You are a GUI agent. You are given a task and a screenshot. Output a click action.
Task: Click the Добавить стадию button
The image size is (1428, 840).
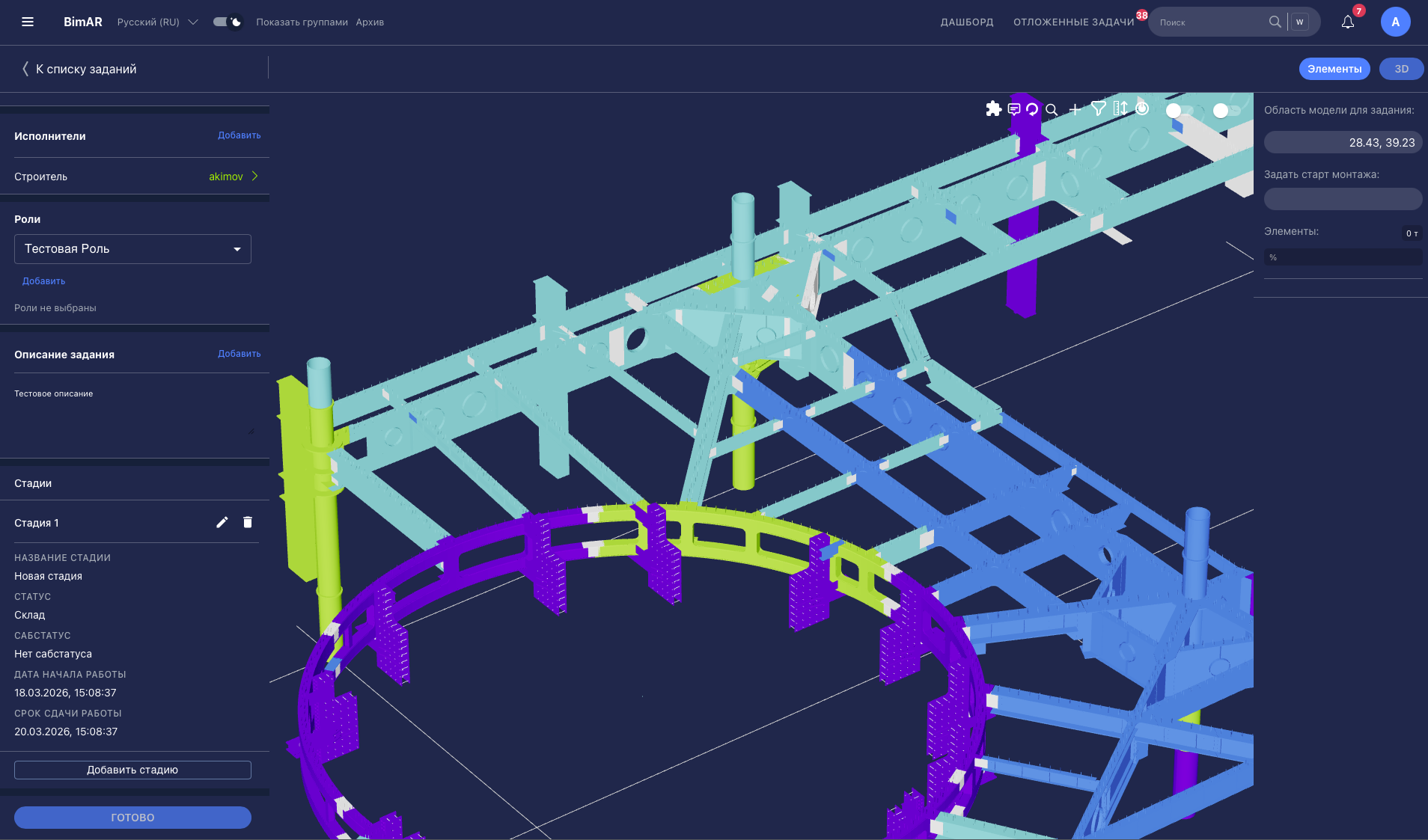[132, 770]
